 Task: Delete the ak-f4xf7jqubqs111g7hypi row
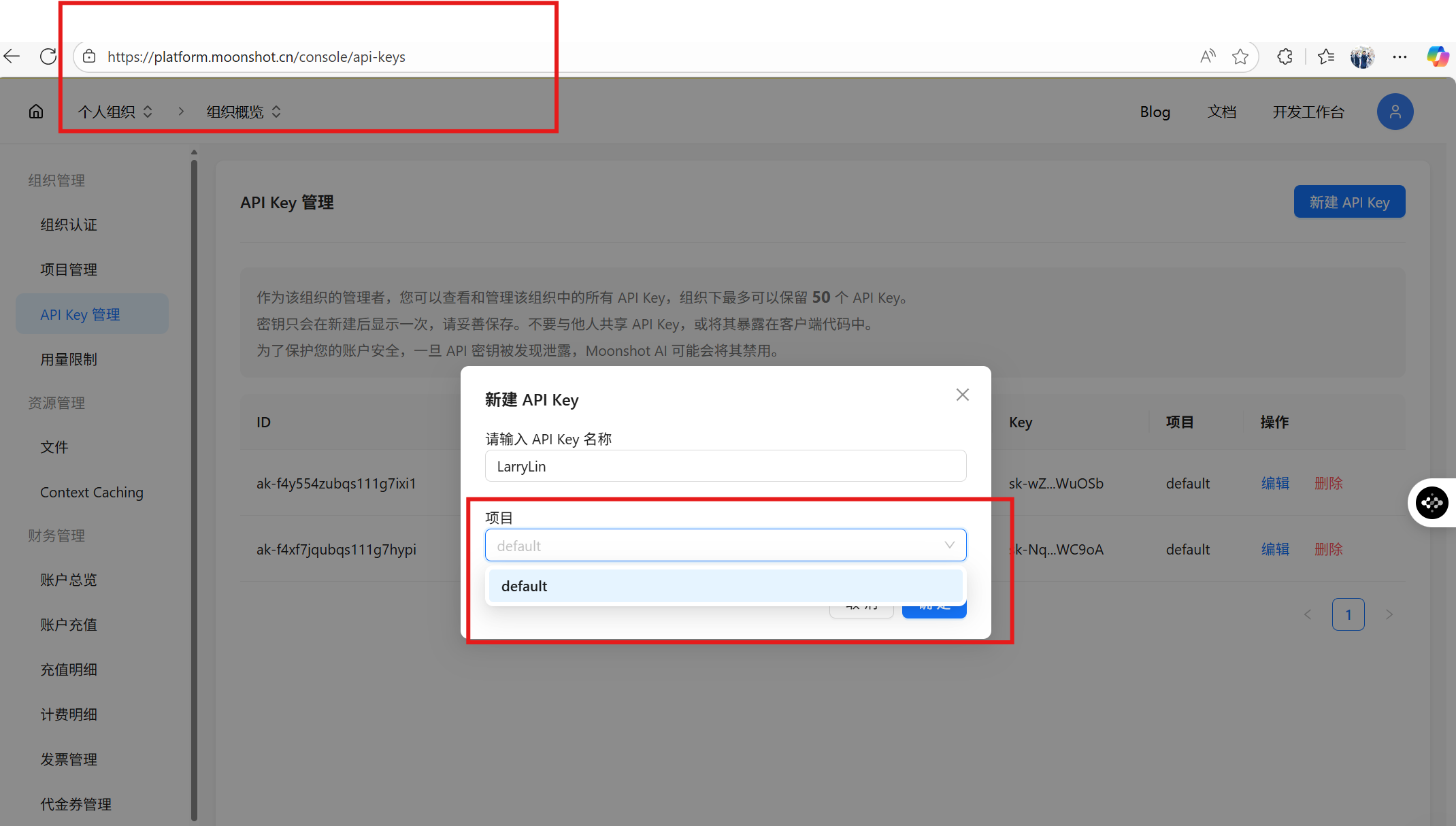tap(1328, 549)
